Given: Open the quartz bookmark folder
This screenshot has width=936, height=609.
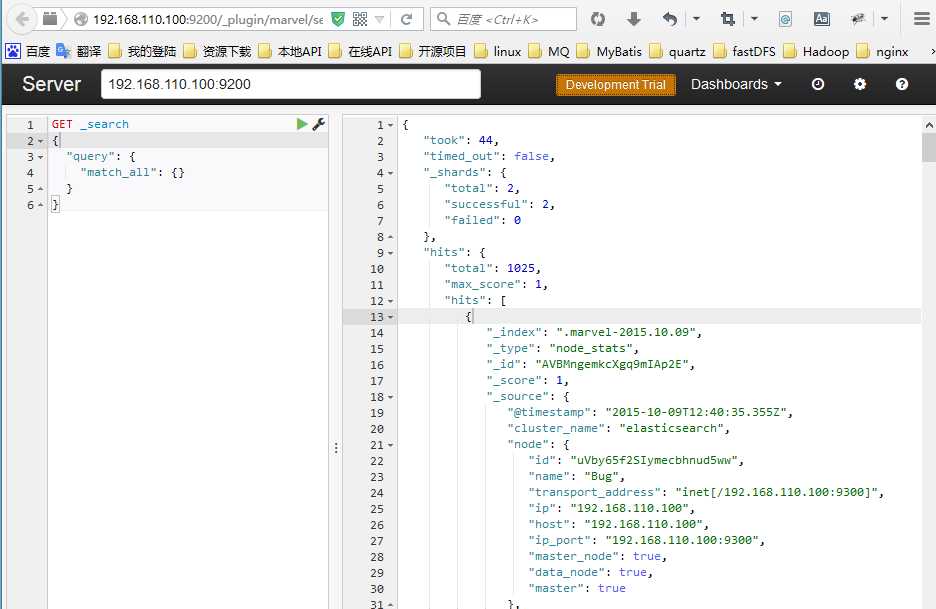Looking at the screenshot, I should click(678, 51).
